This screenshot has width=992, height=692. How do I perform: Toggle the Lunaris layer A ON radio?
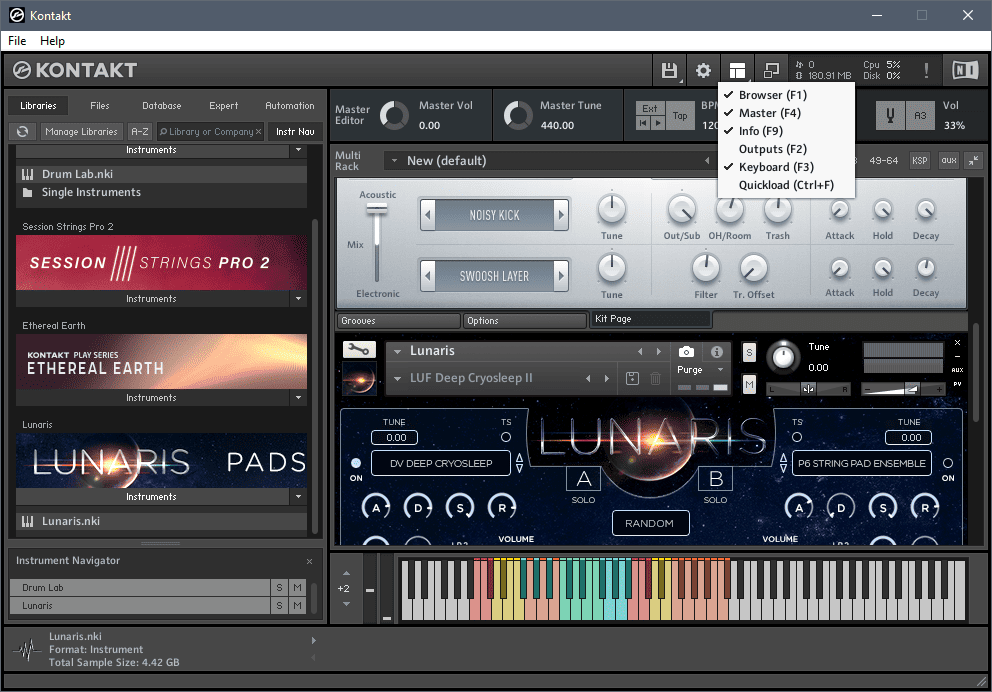[356, 464]
